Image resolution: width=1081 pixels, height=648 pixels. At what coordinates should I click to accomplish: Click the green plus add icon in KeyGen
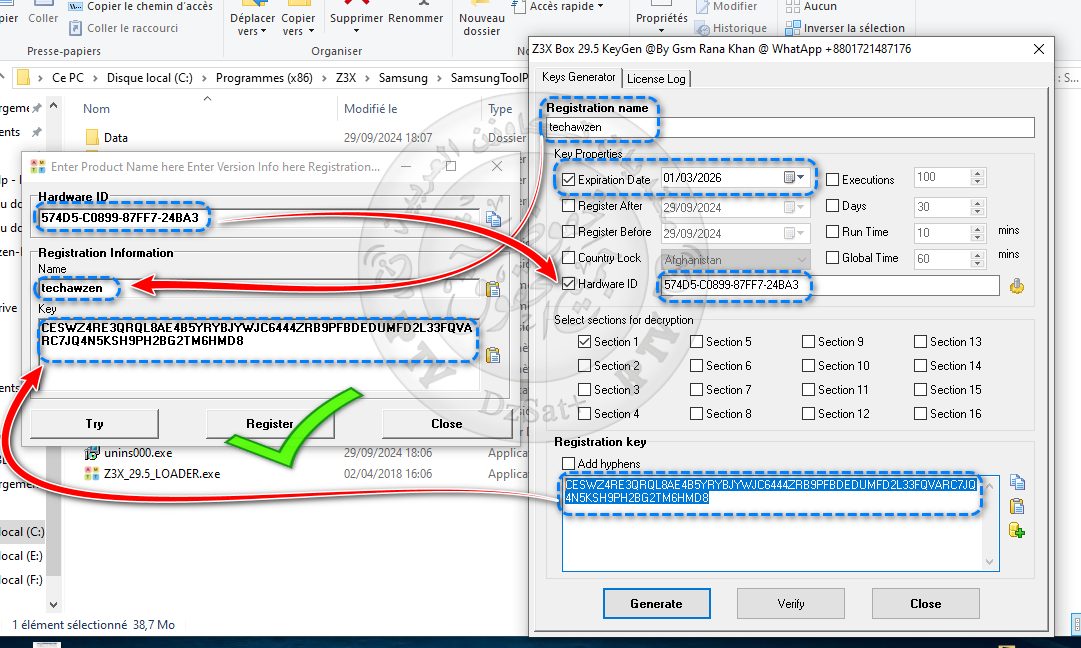tap(1017, 530)
